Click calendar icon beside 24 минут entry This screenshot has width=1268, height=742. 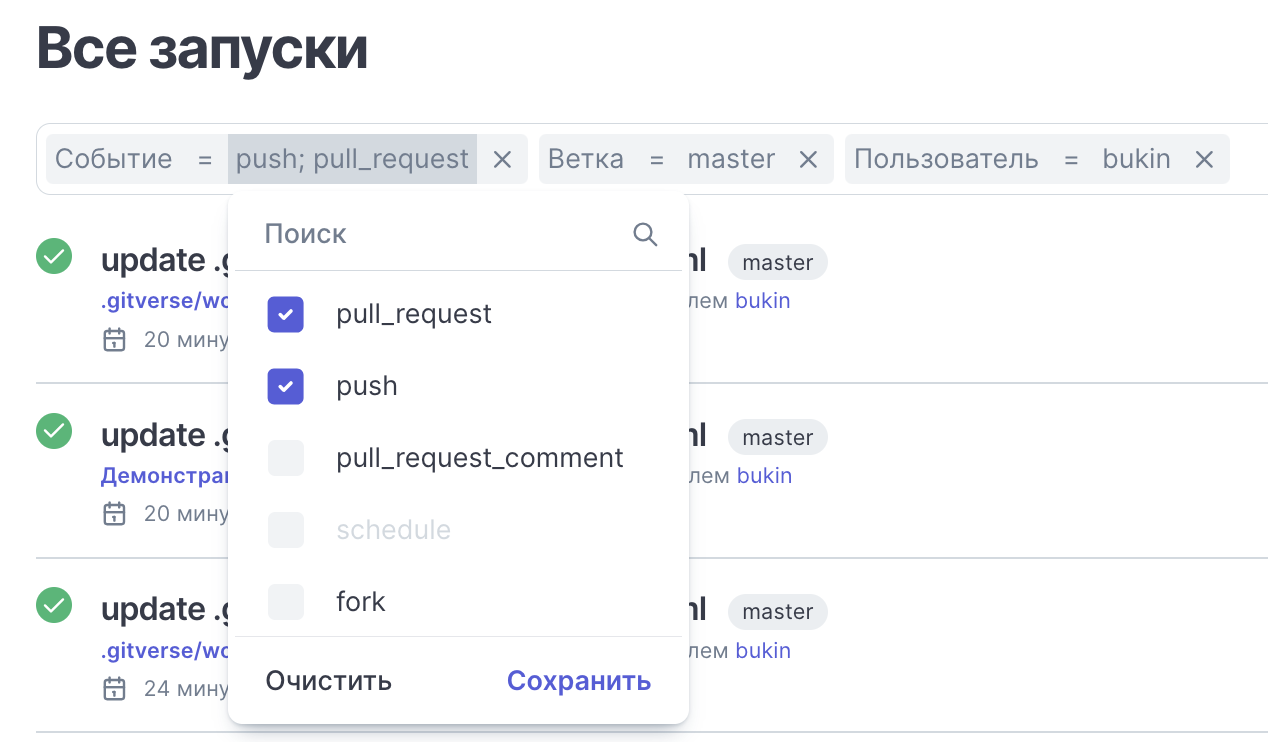point(115,689)
